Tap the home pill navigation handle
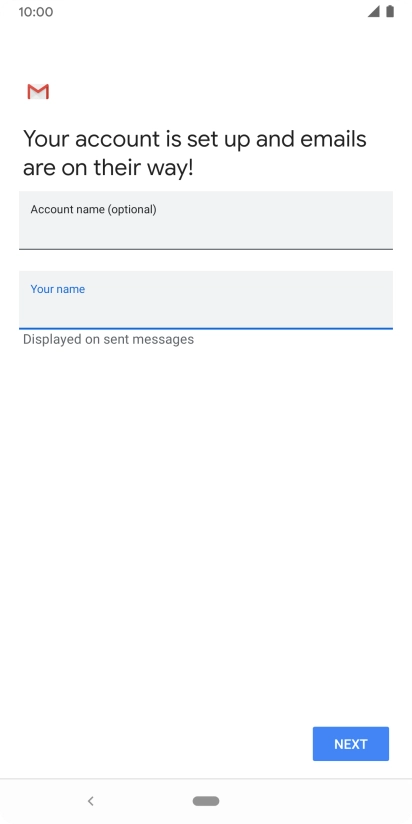 [206, 801]
